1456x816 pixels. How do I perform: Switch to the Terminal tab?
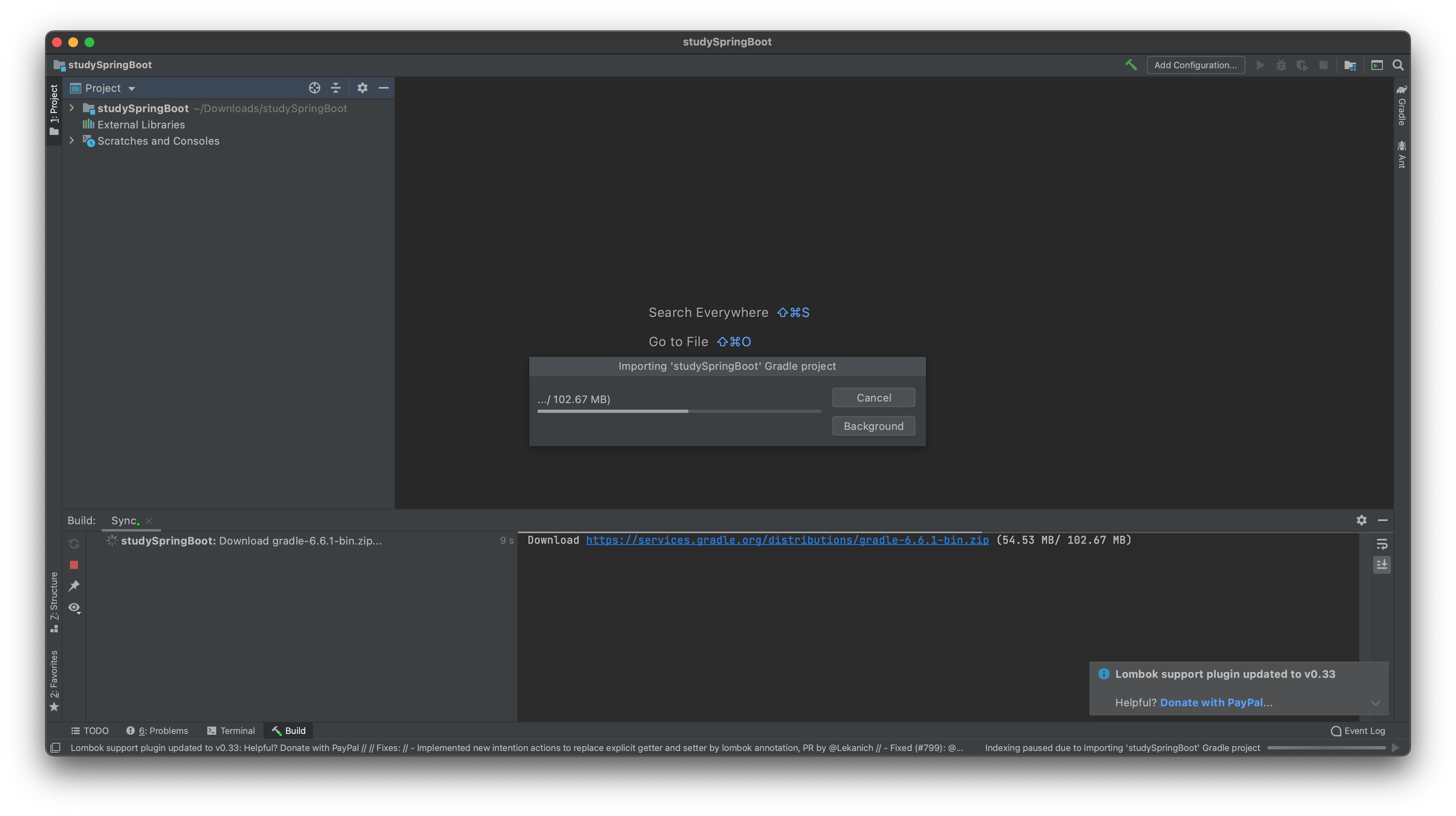[x=231, y=731]
